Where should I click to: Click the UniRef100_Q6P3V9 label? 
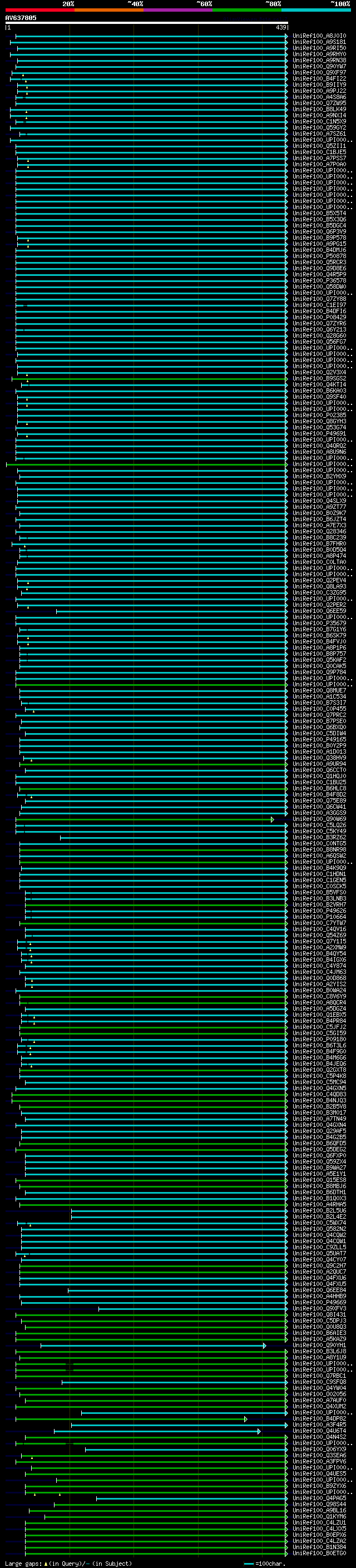point(319,231)
